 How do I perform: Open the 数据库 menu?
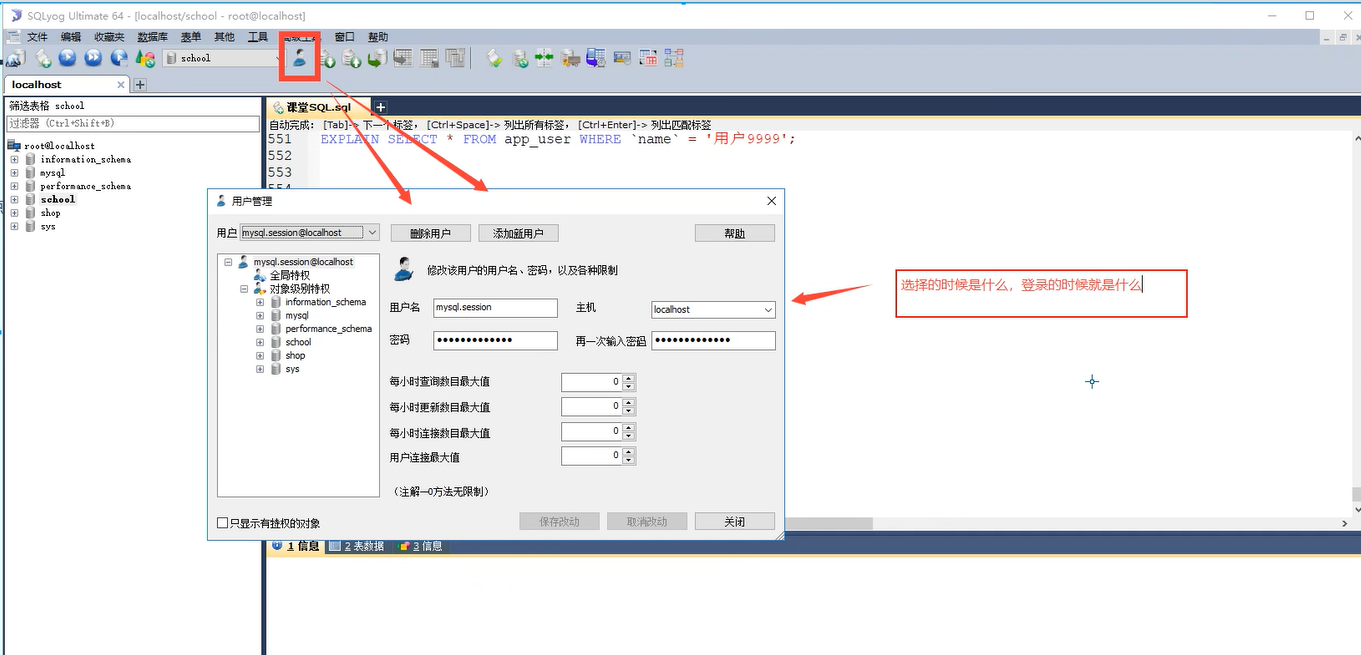tap(152, 37)
